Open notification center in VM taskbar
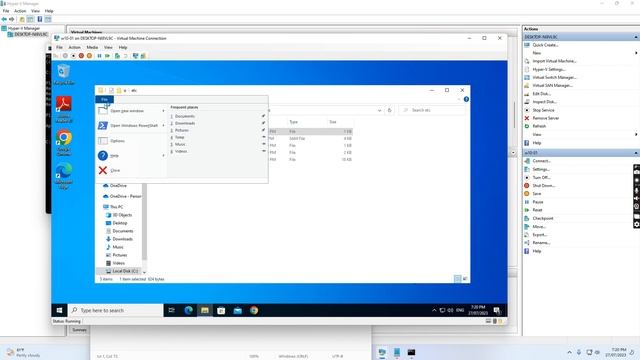The image size is (640, 360). tap(497, 310)
